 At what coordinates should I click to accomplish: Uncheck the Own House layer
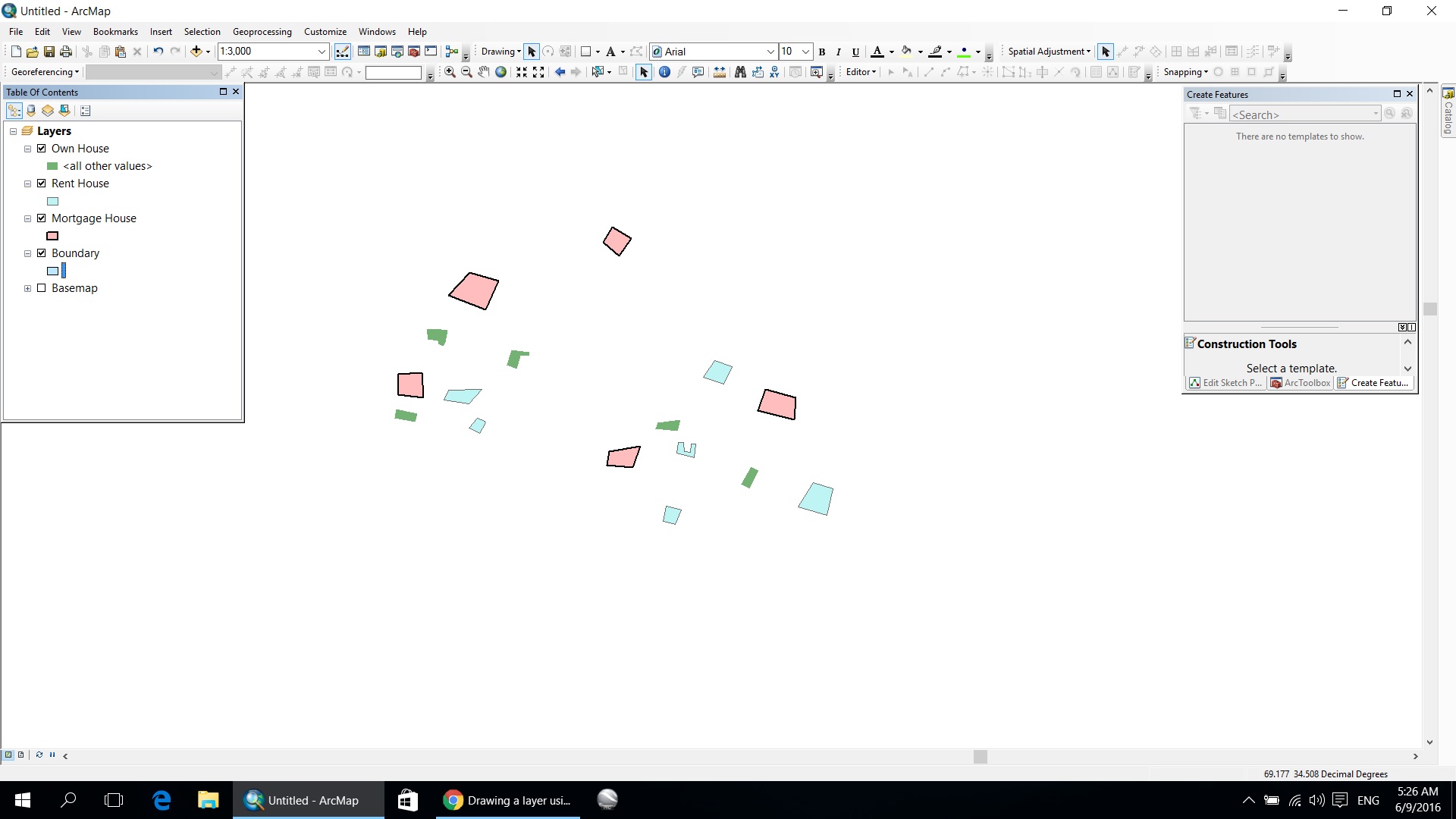(x=42, y=149)
